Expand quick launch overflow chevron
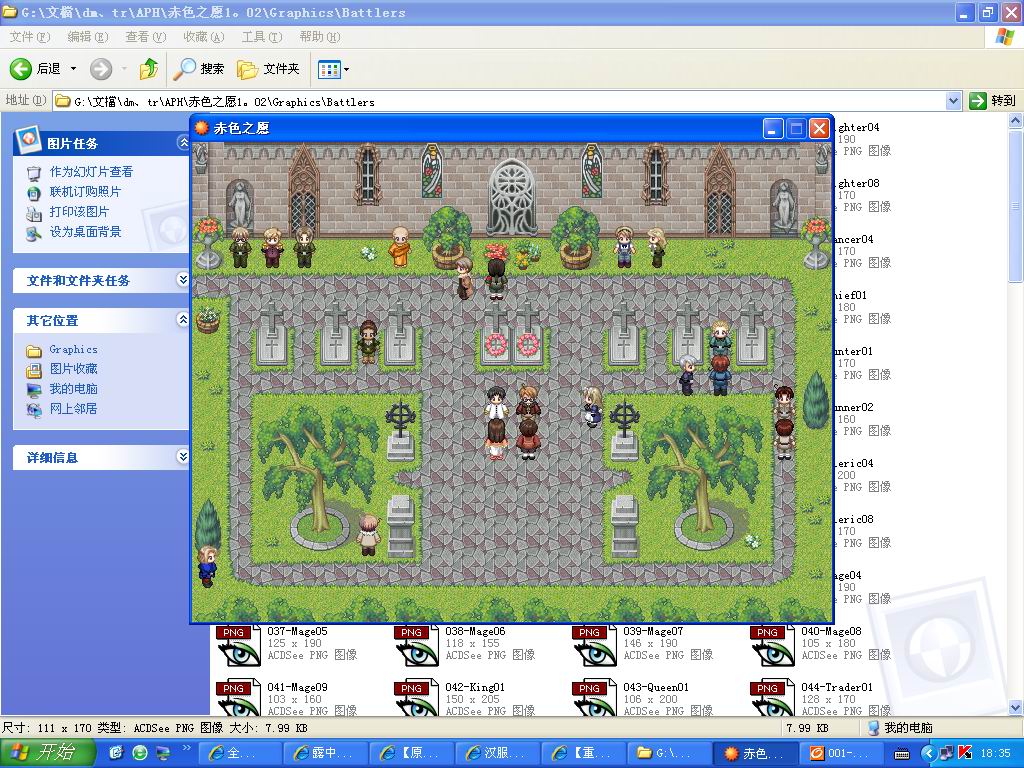Image resolution: width=1024 pixels, height=768 pixels. pyautogui.click(x=186, y=748)
